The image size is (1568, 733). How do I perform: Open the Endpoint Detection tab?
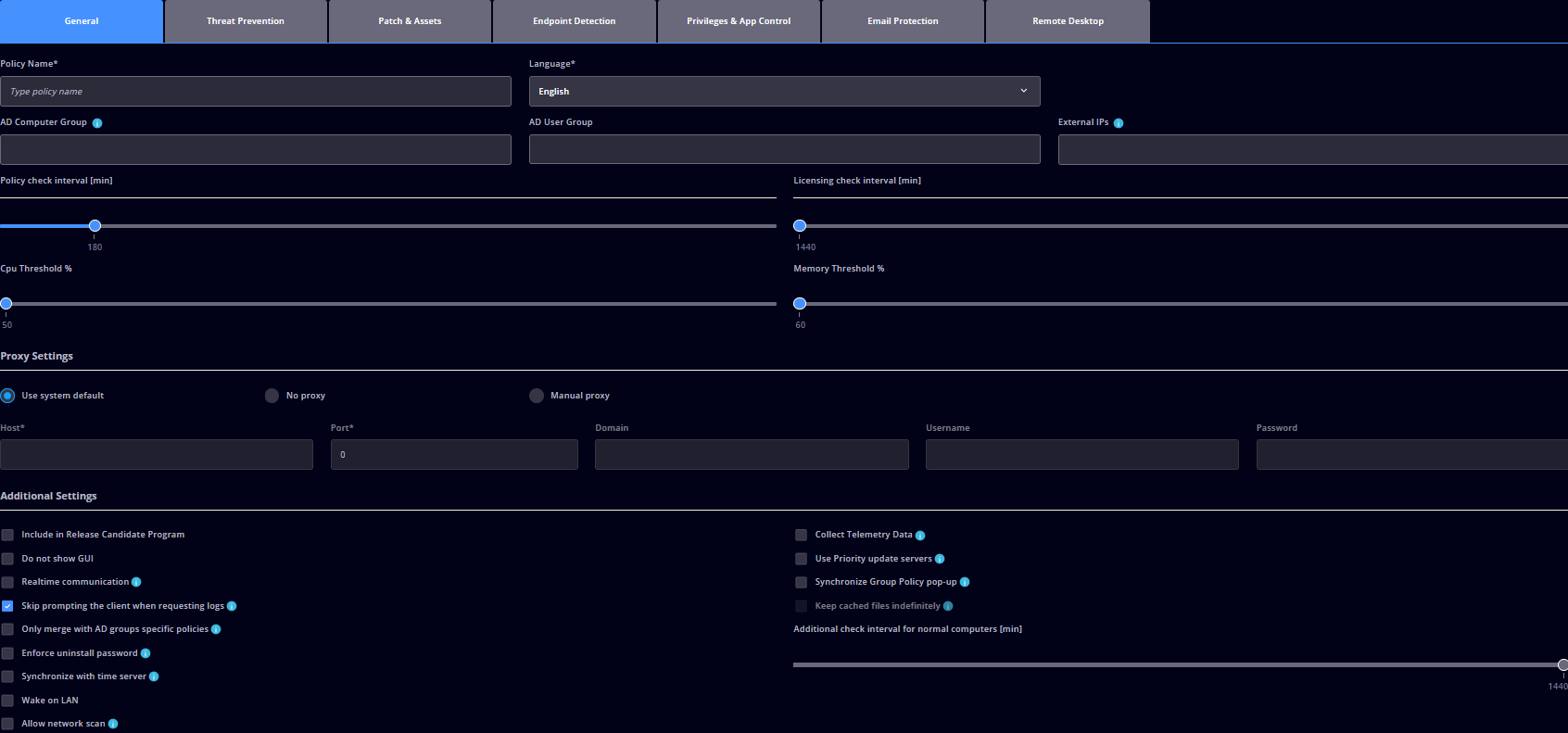575,21
